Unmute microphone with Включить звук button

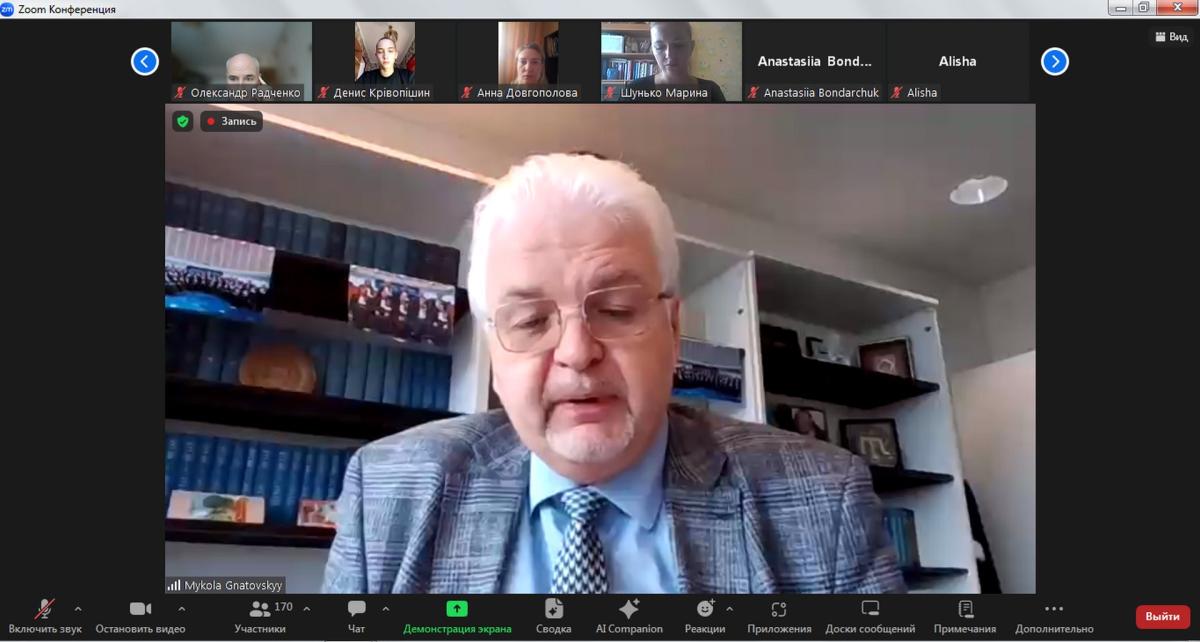pos(45,617)
